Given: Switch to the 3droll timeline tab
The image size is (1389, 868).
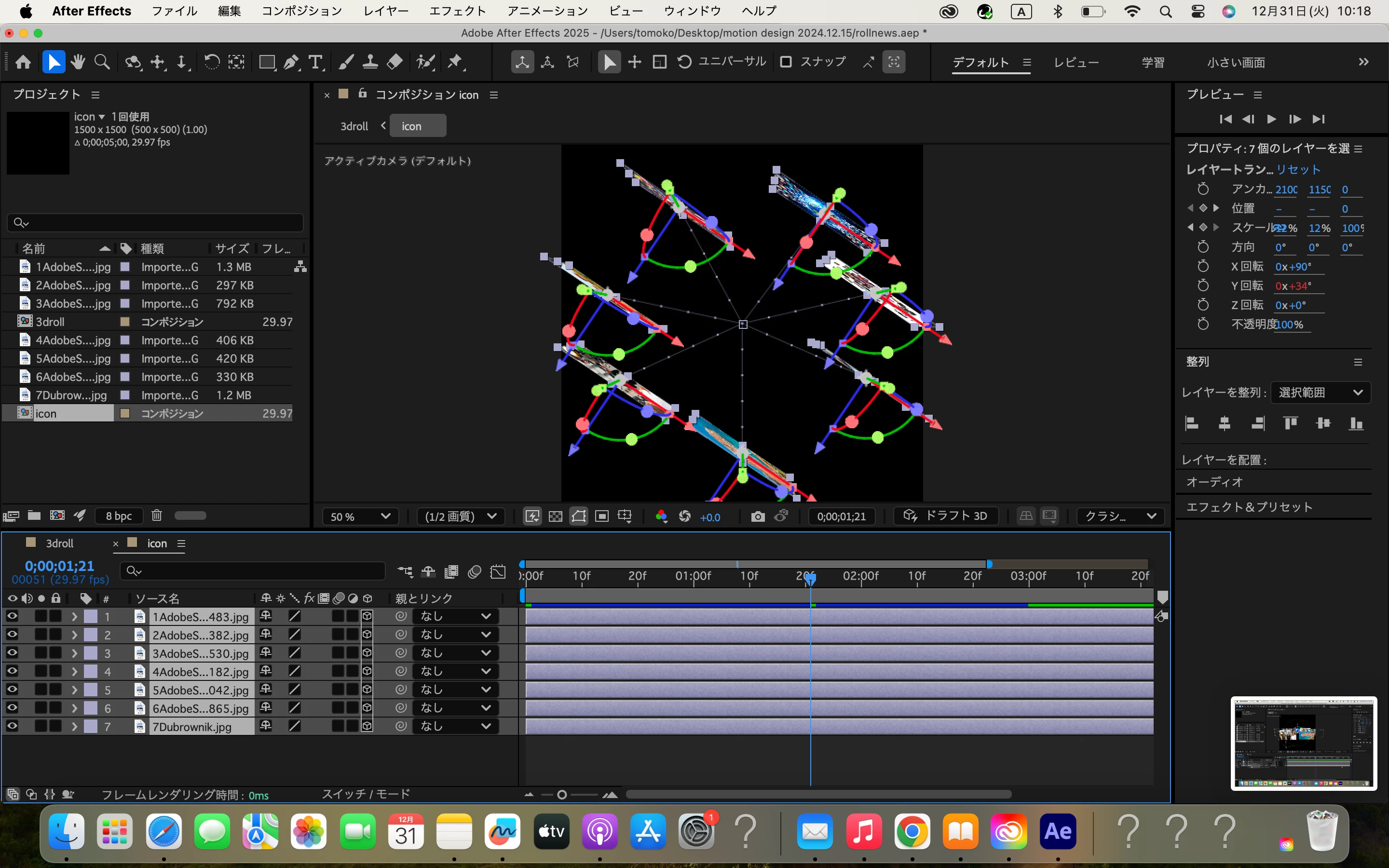Looking at the screenshot, I should [x=59, y=543].
